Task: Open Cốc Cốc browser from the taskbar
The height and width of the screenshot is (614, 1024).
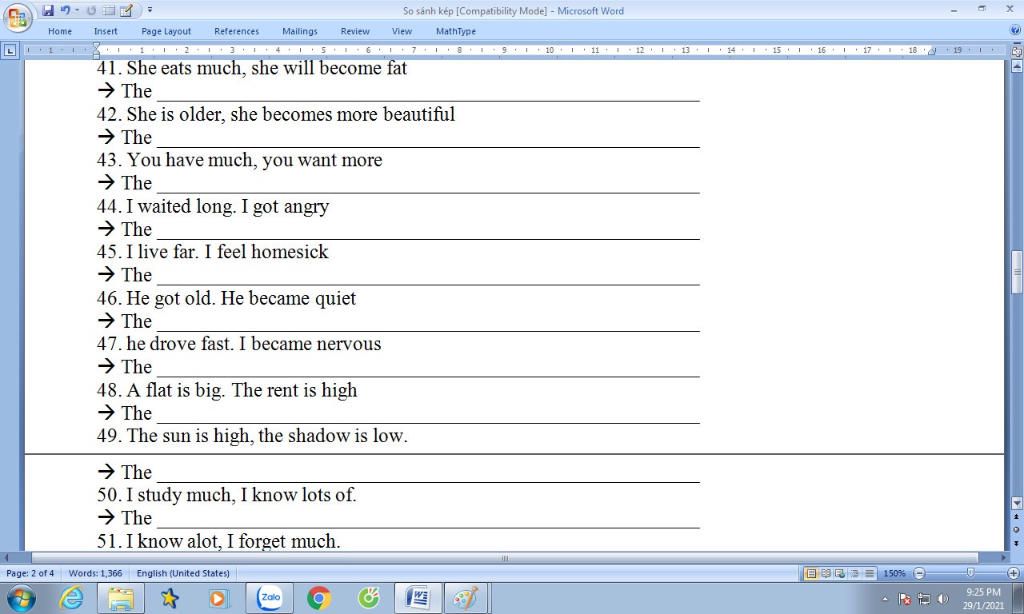Action: 368,598
